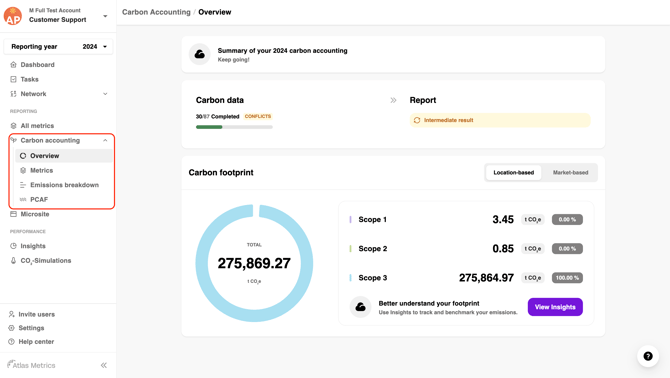The width and height of the screenshot is (670, 378).
Task: Open the Reporting year 2024 dropdown
Action: (59, 47)
